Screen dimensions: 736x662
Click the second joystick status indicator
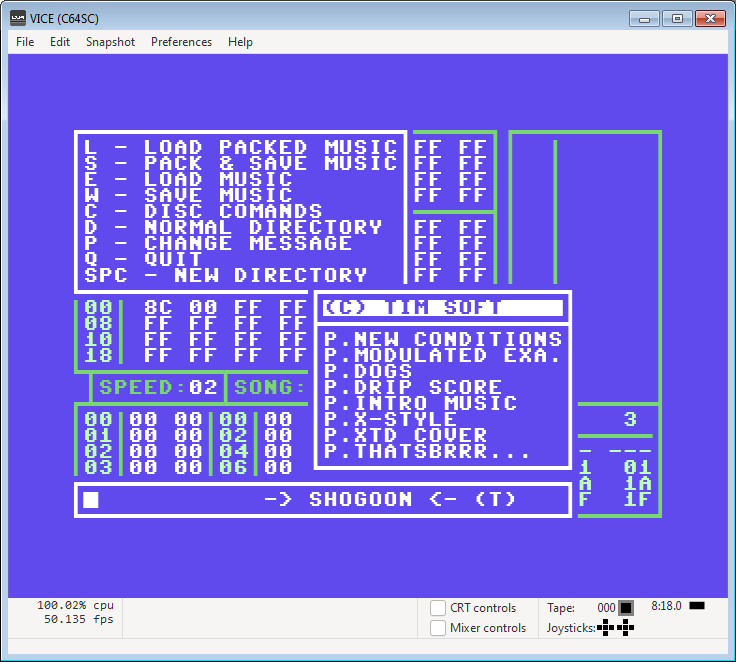tap(625, 627)
